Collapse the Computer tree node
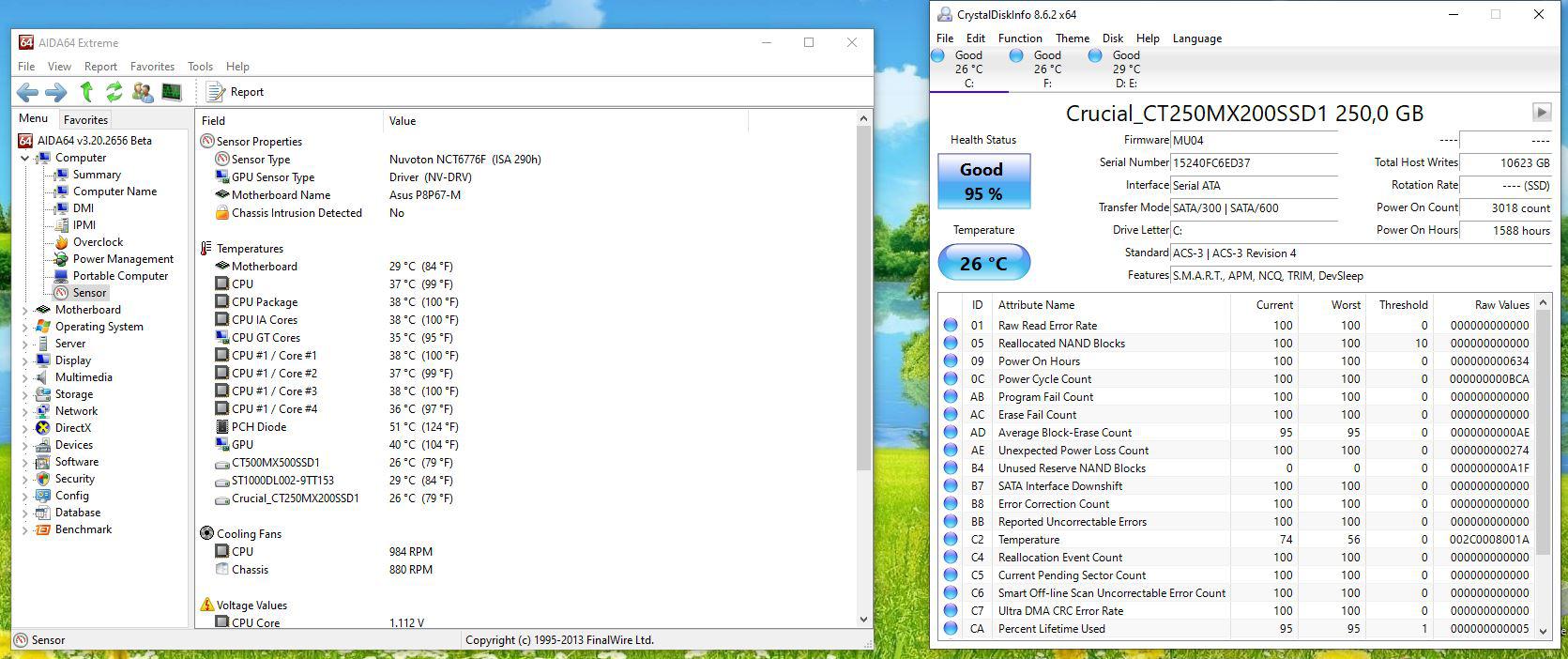Image resolution: width=1568 pixels, height=659 pixels. coord(25,158)
